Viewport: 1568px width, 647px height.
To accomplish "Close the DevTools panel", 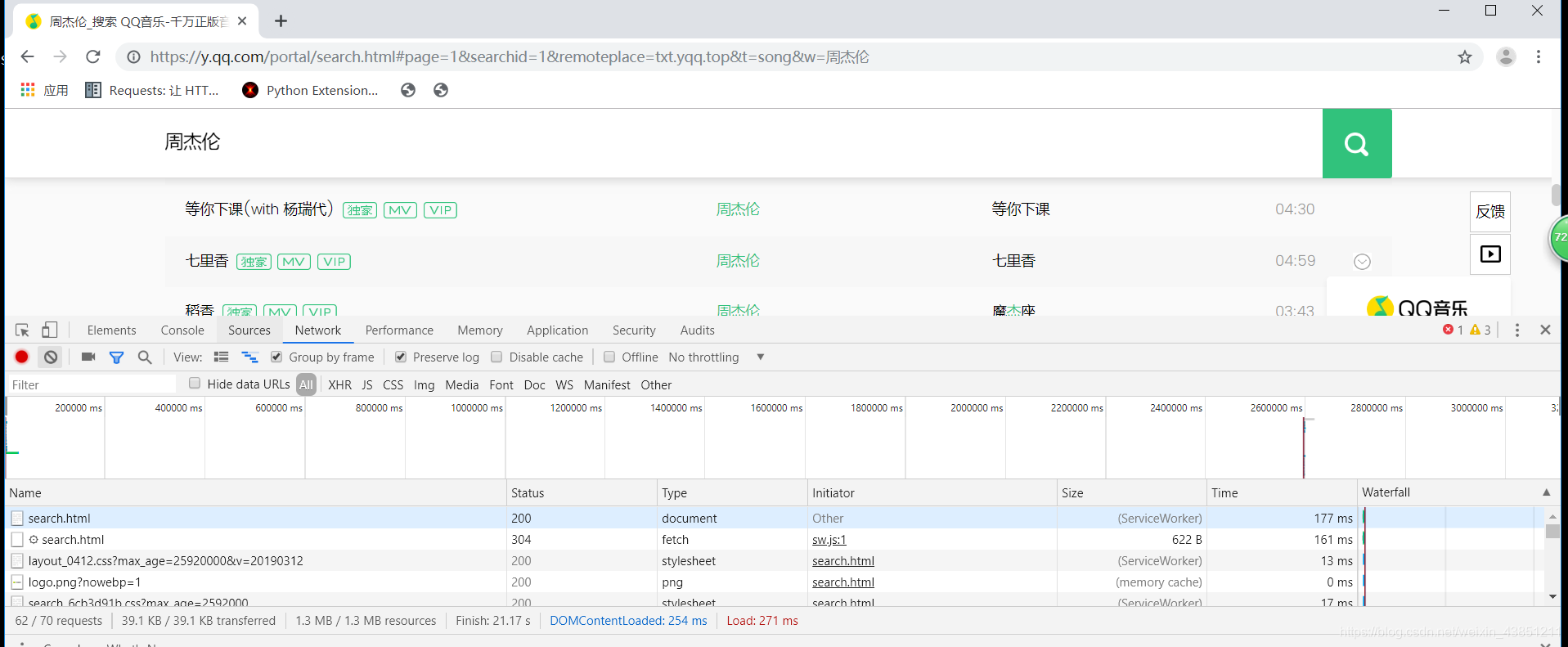I will point(1545,330).
